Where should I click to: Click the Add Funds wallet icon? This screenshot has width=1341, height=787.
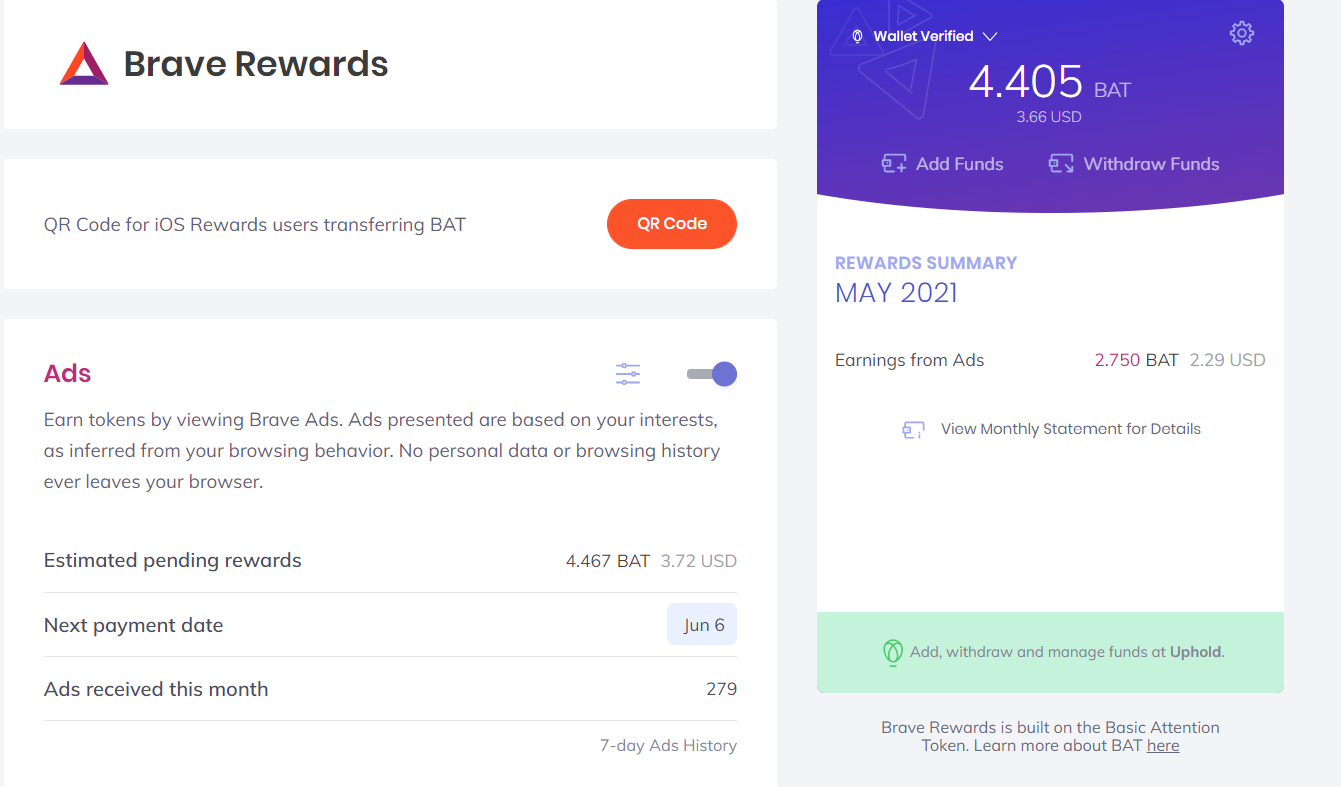pos(894,163)
